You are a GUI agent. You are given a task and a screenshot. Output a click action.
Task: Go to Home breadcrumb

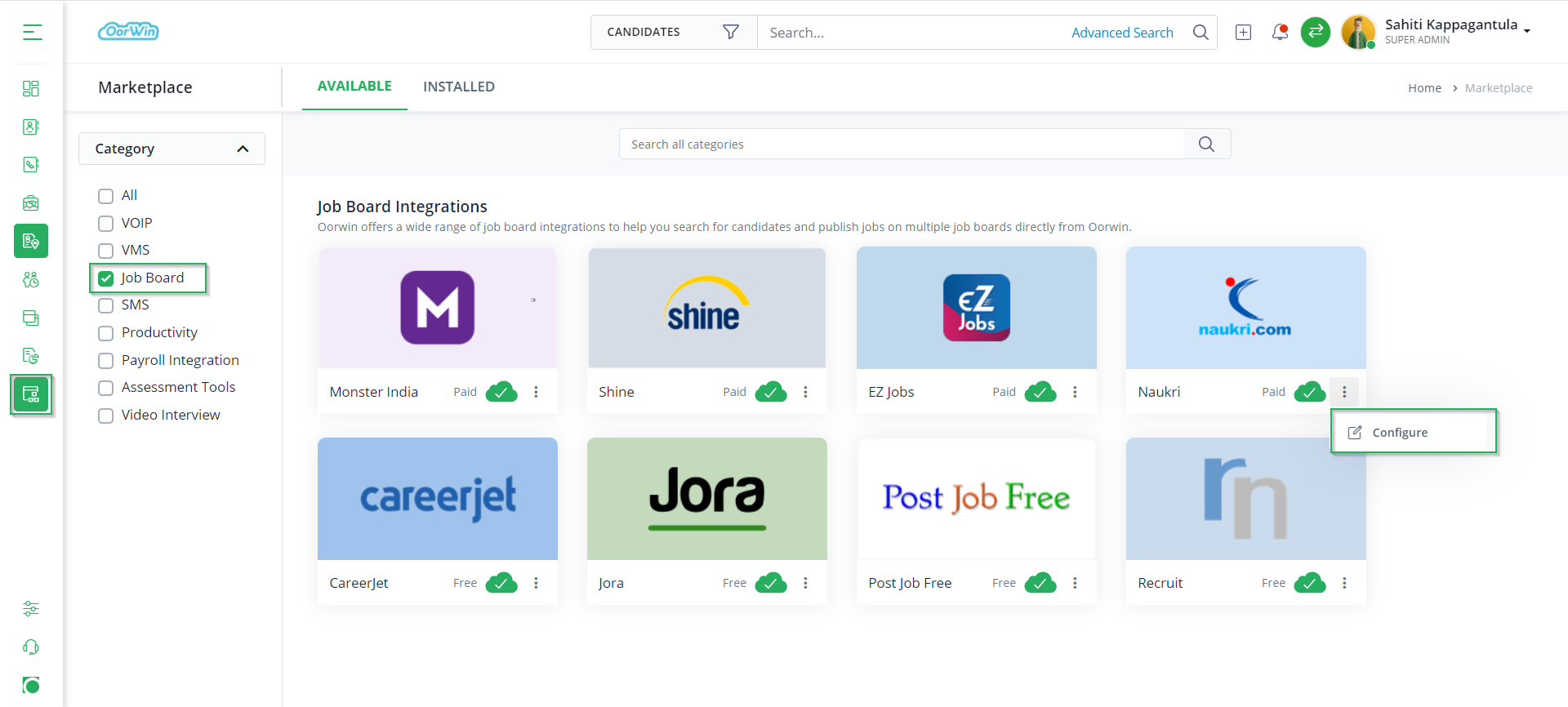tap(1424, 88)
